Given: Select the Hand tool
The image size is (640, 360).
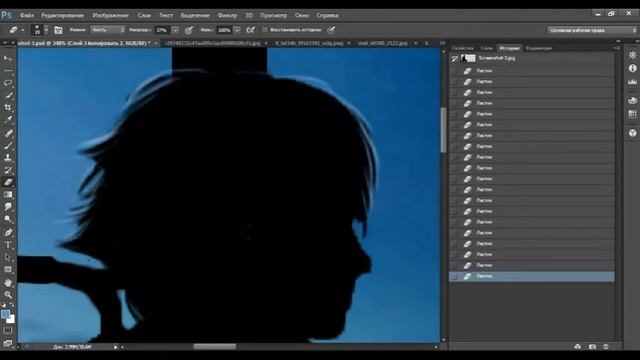Looking at the screenshot, I should 8,282.
